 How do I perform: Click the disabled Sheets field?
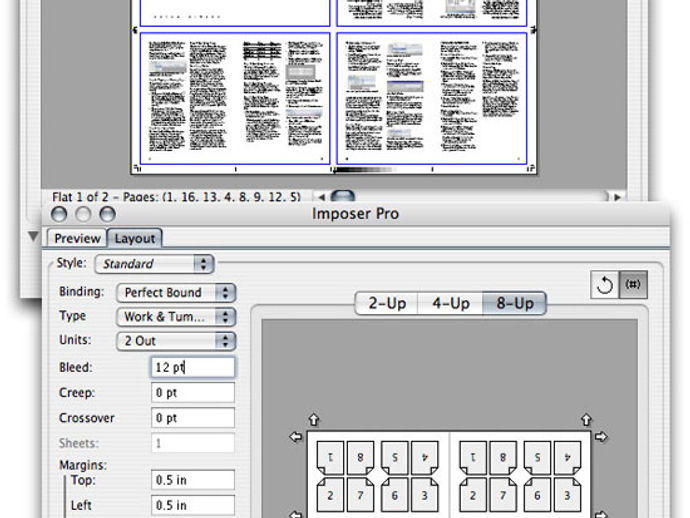point(193,443)
